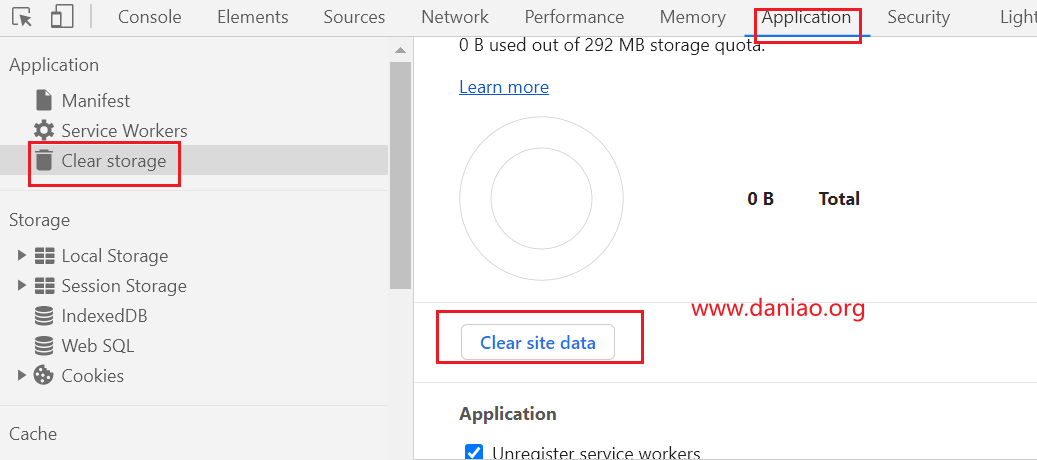Click the Web SQL database icon

click(x=44, y=346)
